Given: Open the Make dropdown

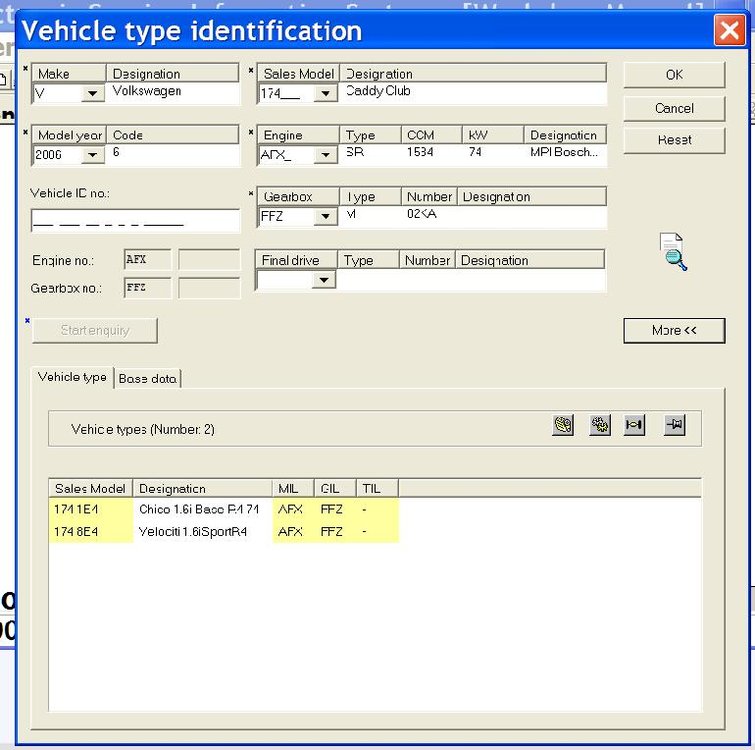Looking at the screenshot, I should (x=92, y=93).
